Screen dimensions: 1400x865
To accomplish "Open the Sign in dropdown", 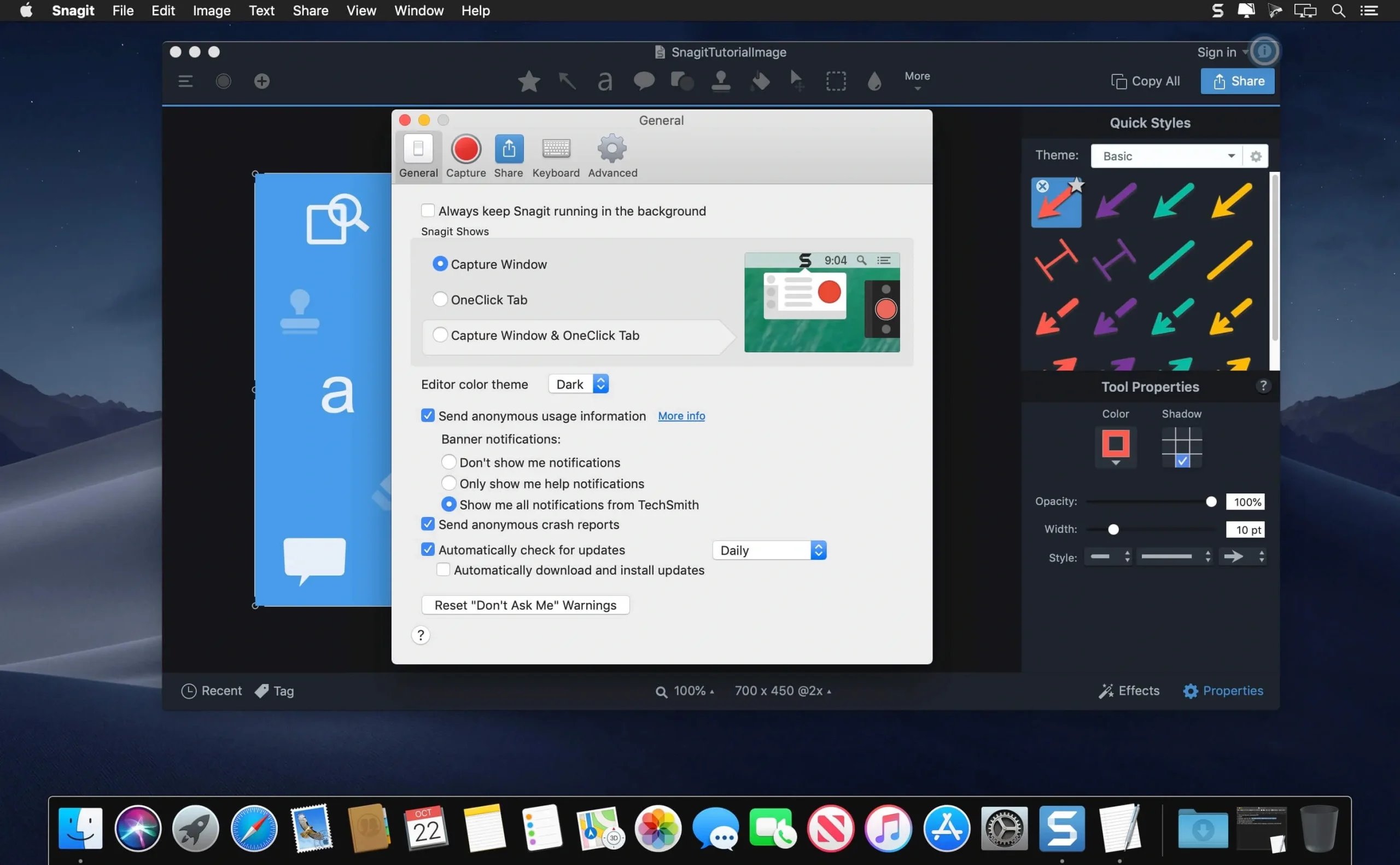I will pos(1223,52).
